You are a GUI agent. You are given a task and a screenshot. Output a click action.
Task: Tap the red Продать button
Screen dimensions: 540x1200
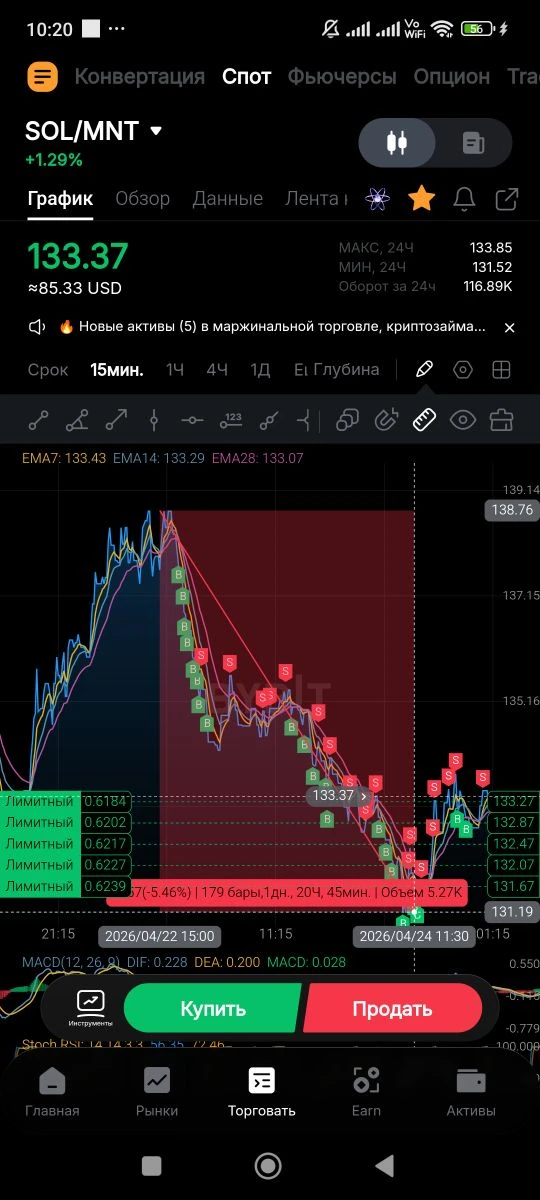pos(392,1009)
